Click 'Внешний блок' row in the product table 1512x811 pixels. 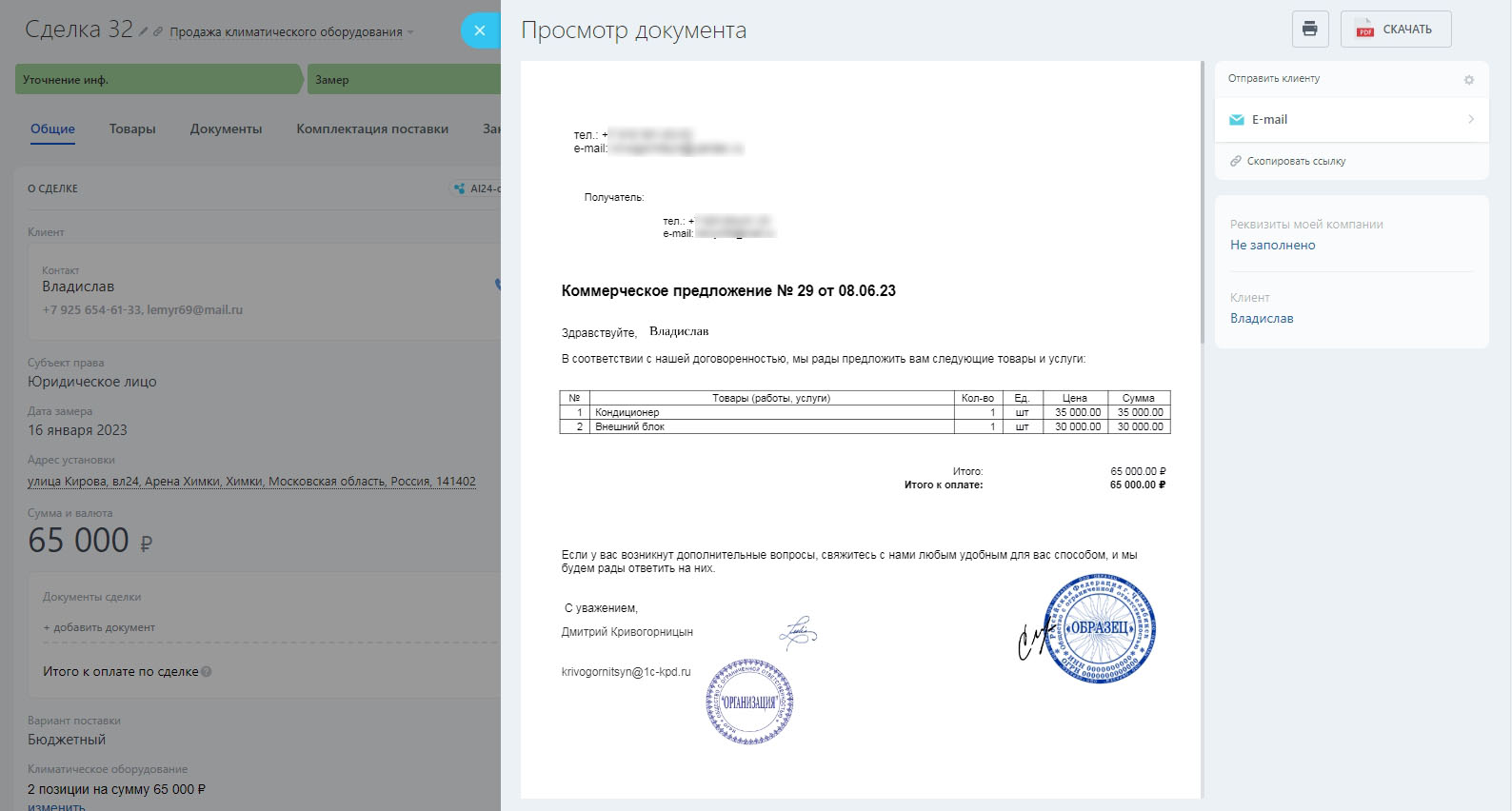[865, 426]
